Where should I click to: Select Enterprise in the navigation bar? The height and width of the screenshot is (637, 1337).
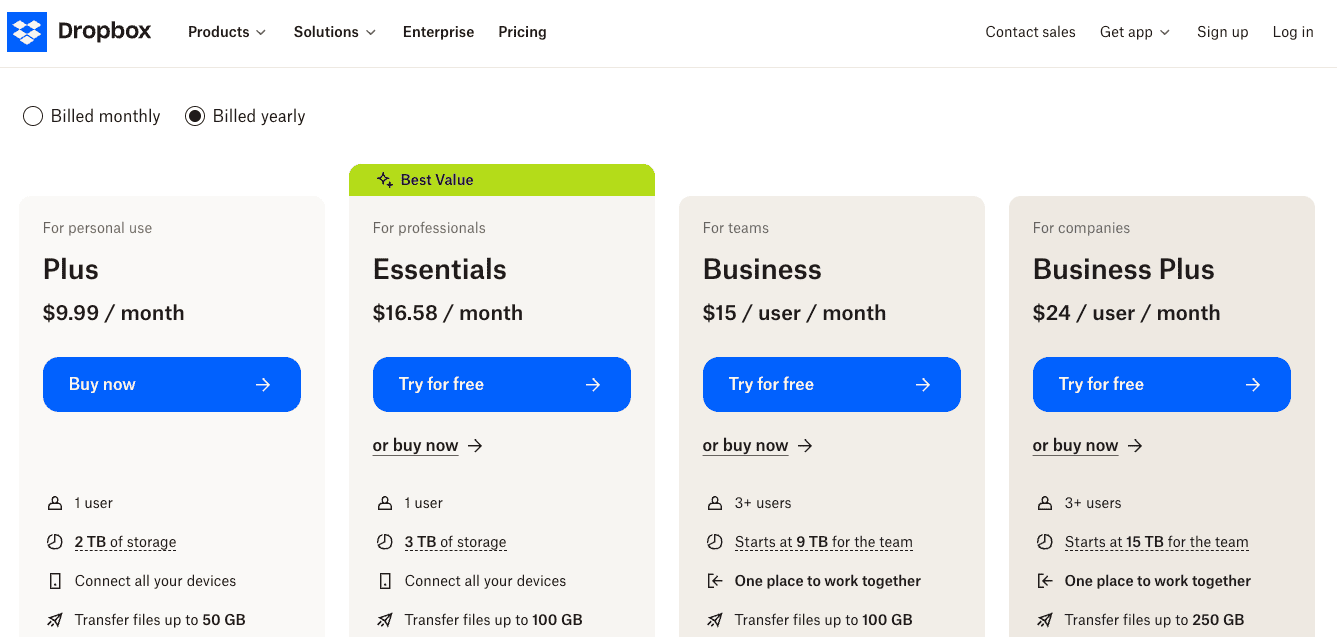tap(438, 32)
